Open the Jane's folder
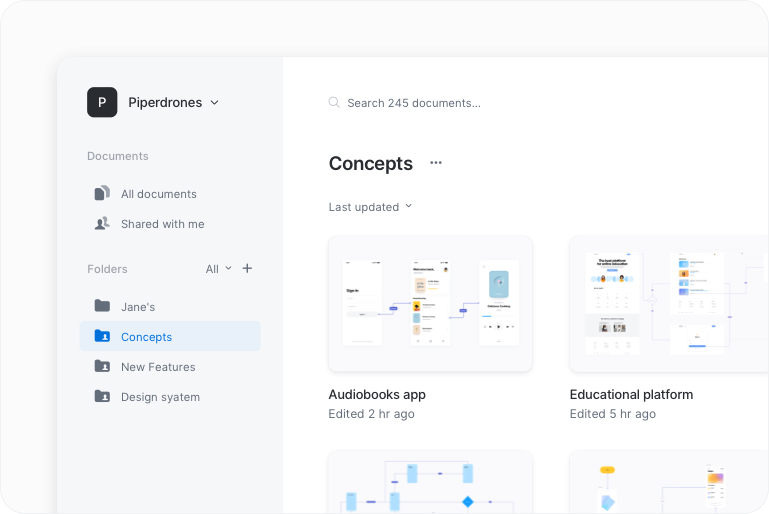This screenshot has width=769, height=514. (x=170, y=307)
